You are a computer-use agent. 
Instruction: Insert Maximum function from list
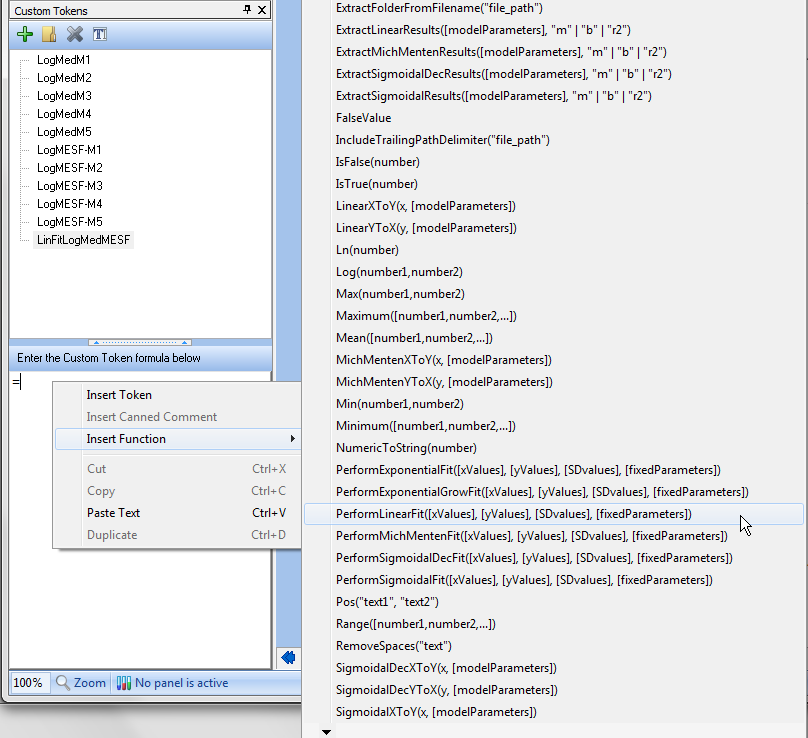(426, 316)
